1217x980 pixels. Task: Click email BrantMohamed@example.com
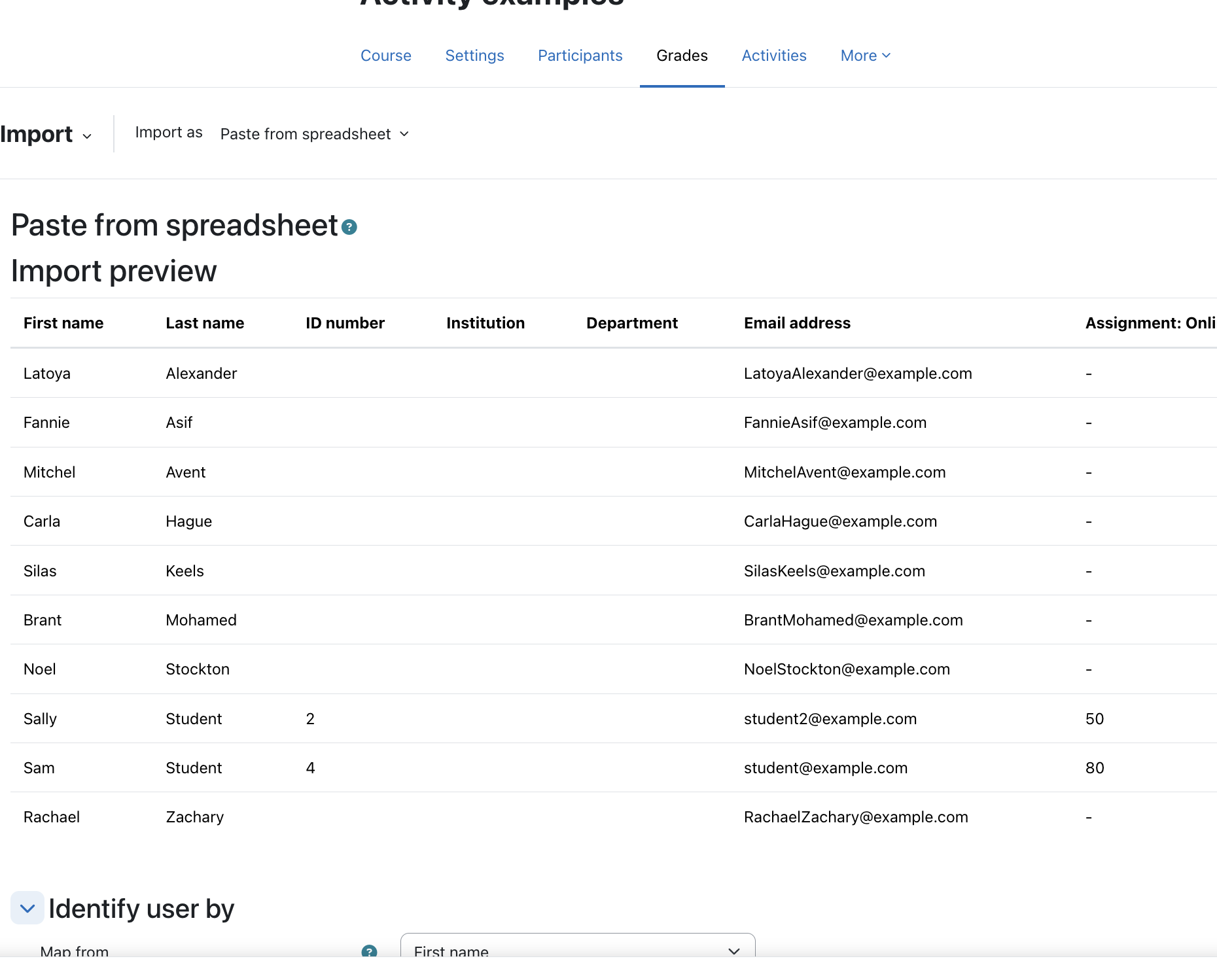tap(853, 620)
